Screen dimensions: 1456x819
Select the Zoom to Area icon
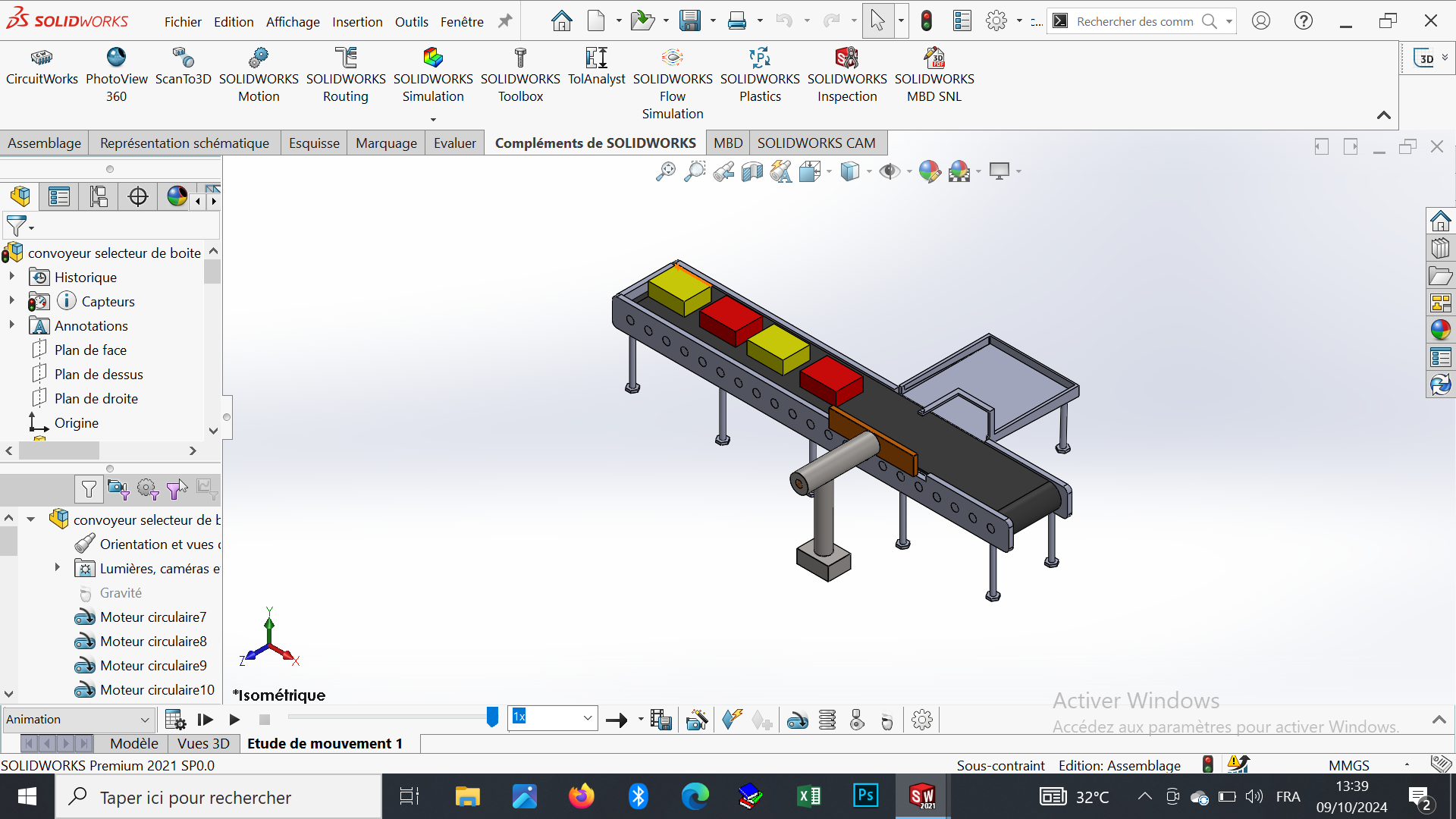click(694, 171)
